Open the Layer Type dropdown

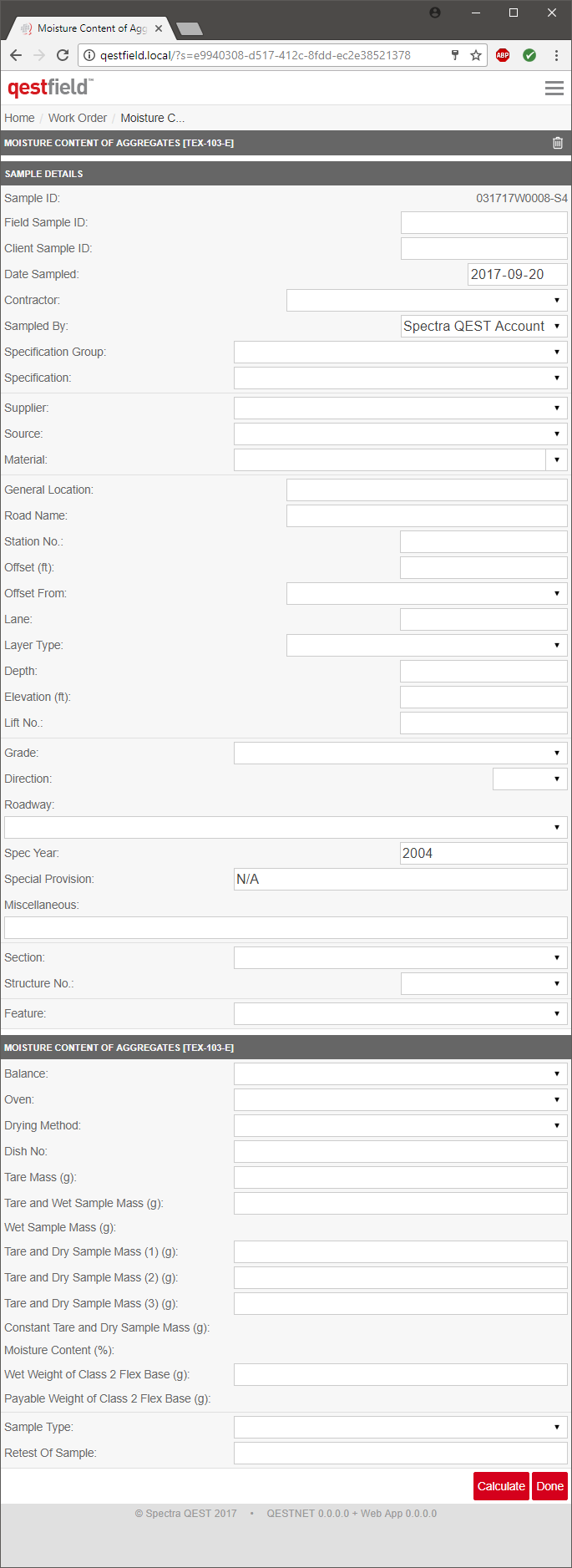point(427,646)
